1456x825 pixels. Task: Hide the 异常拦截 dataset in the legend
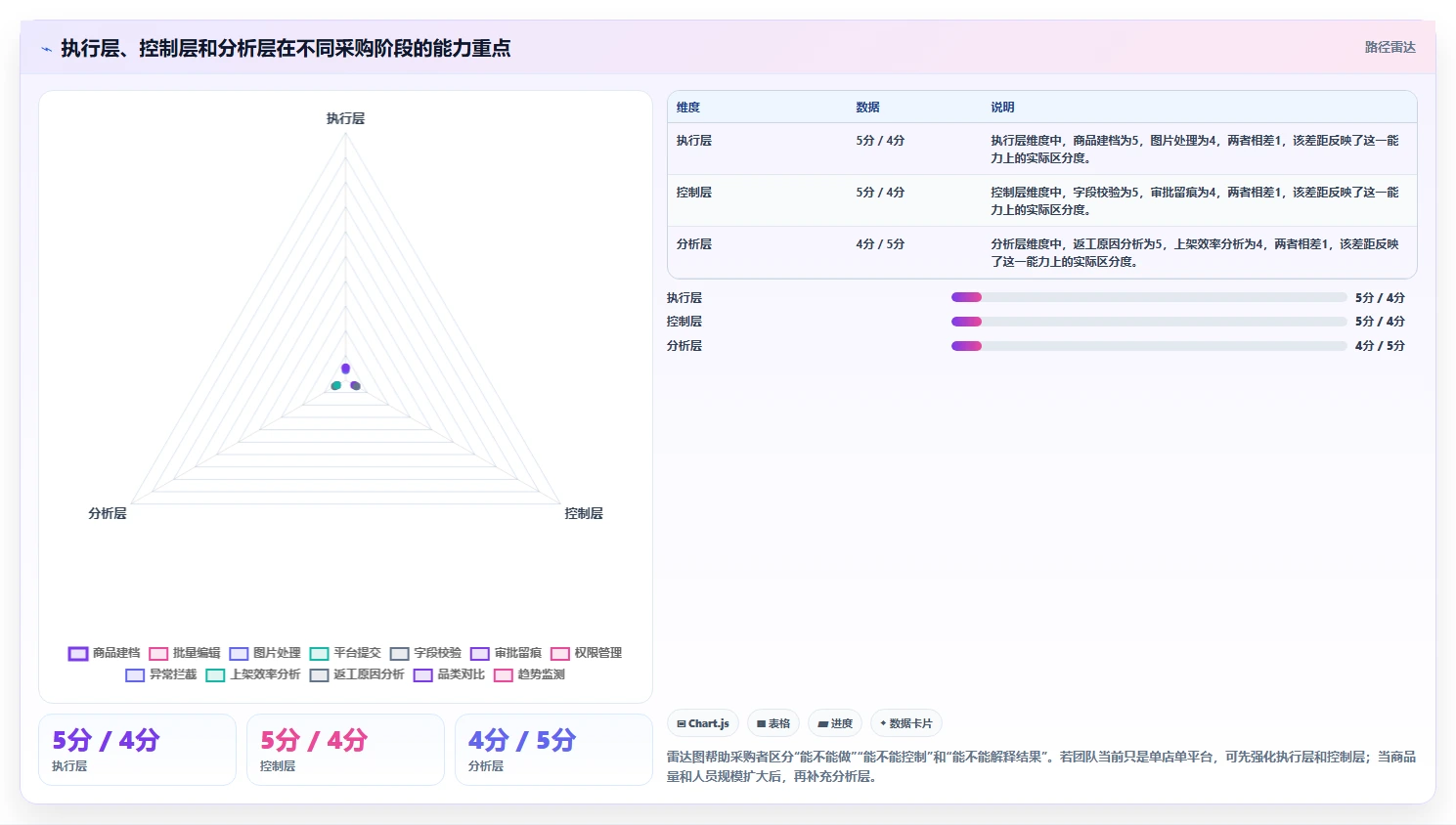click(x=161, y=674)
